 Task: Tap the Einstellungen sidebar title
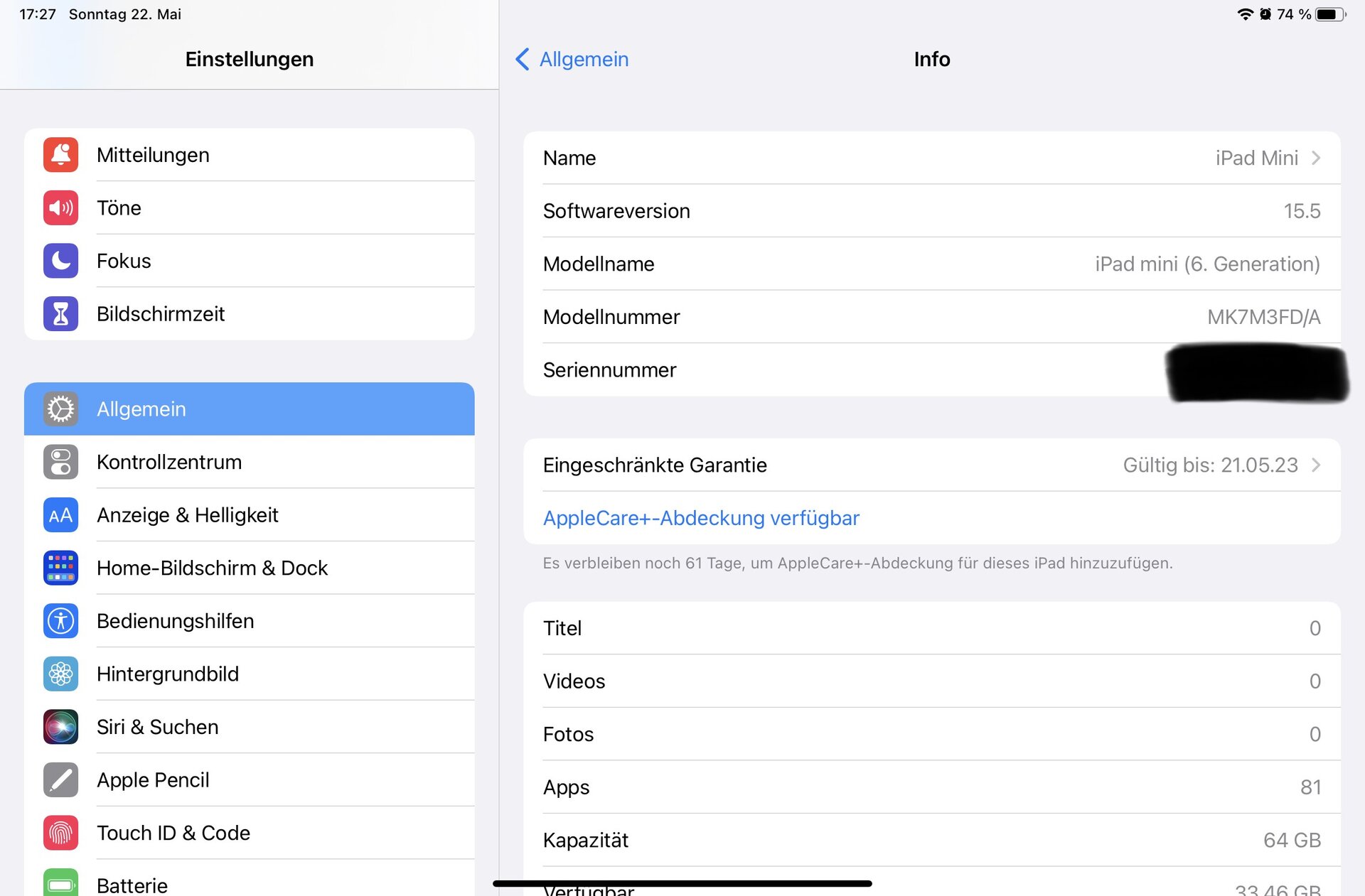click(x=250, y=59)
